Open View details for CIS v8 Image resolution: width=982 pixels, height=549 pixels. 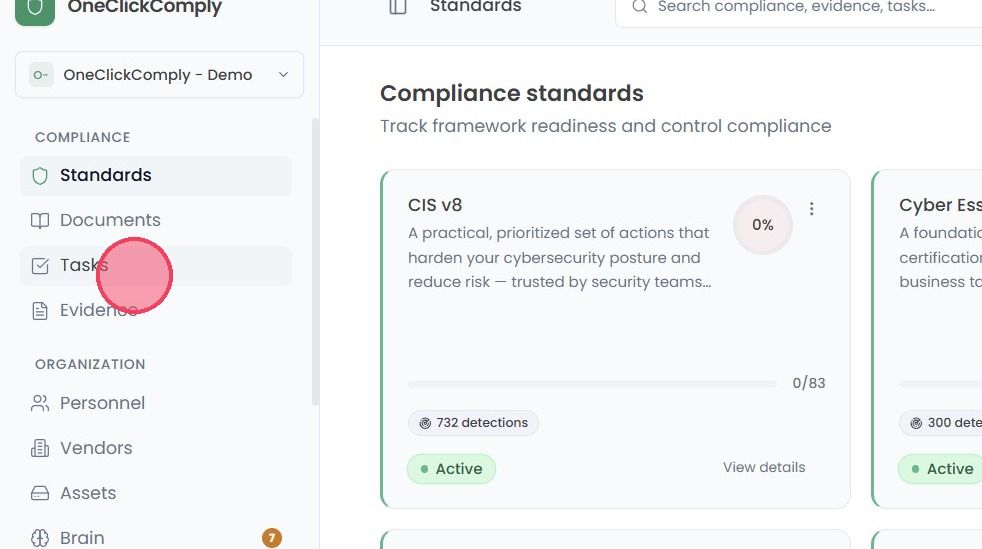tap(764, 468)
